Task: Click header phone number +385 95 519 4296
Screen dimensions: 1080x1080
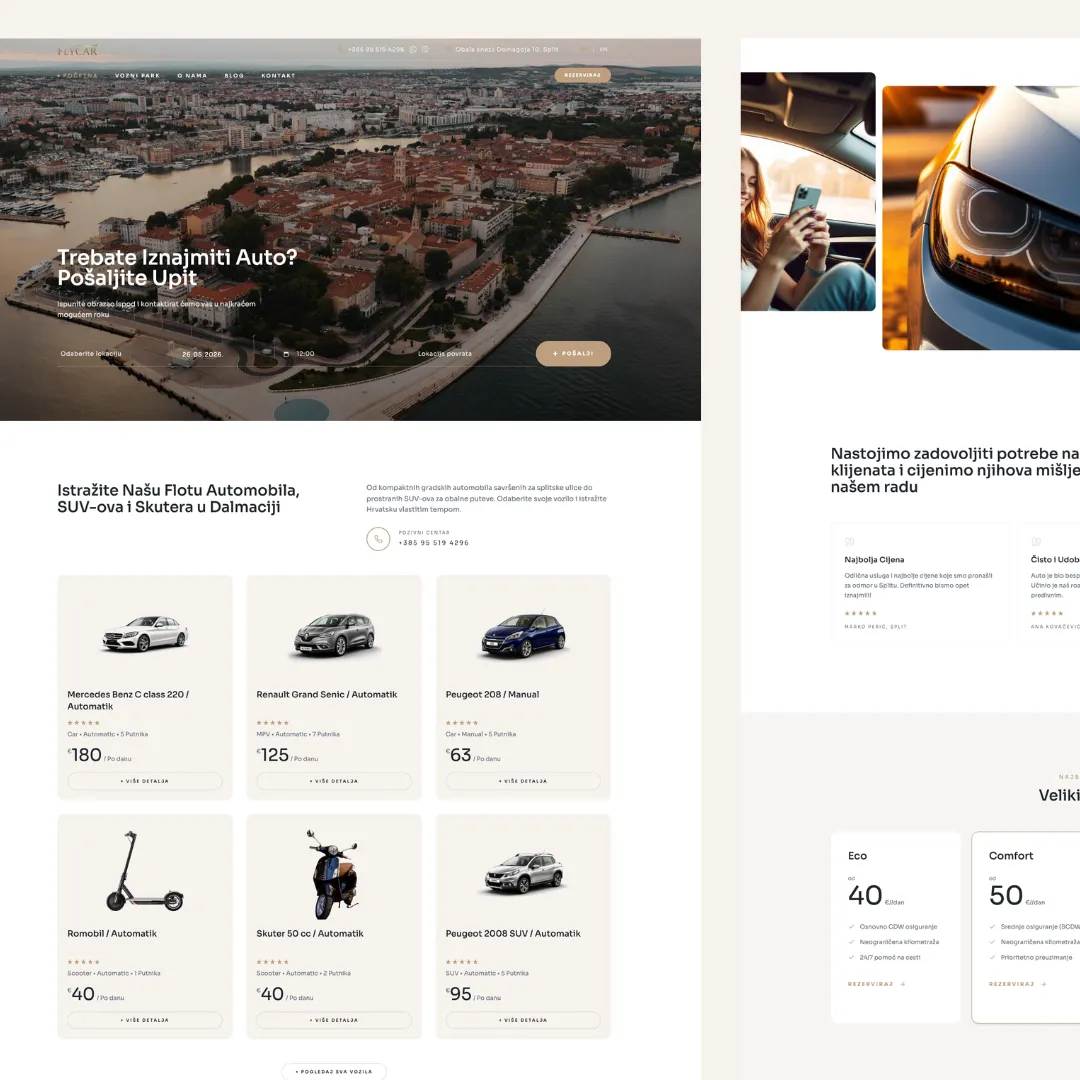Action: tap(375, 50)
